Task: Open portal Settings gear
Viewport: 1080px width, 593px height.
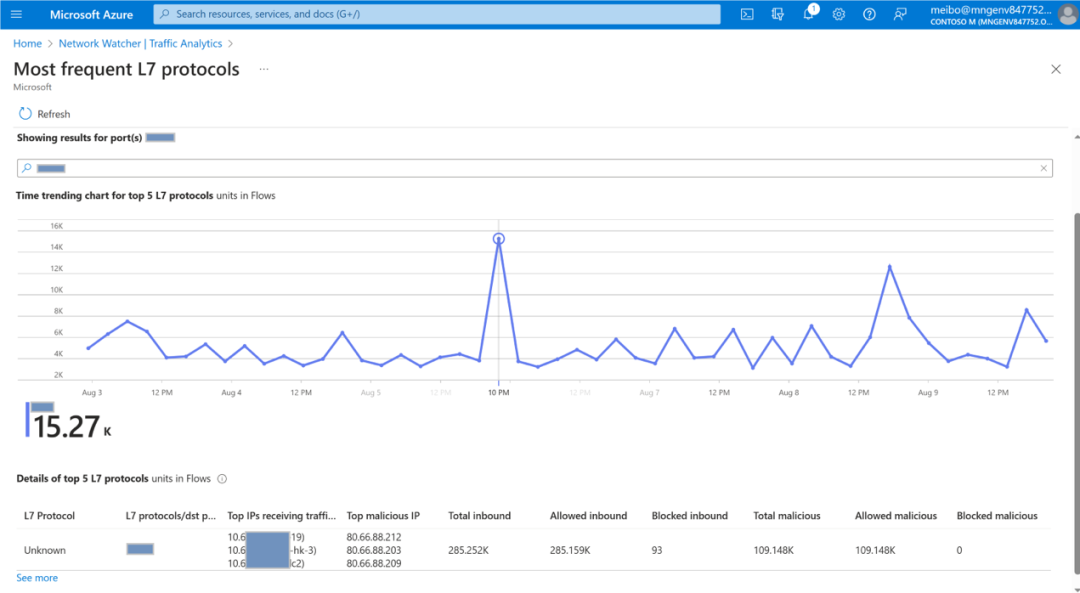Action: 839,14
